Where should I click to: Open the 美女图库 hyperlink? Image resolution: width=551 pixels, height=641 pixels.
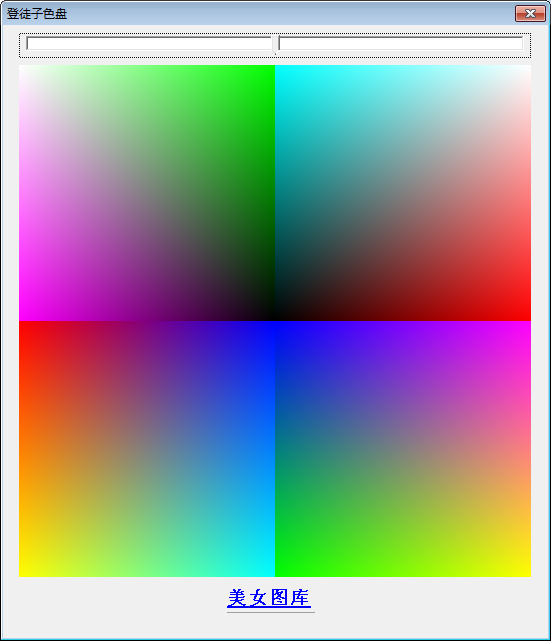point(269,598)
